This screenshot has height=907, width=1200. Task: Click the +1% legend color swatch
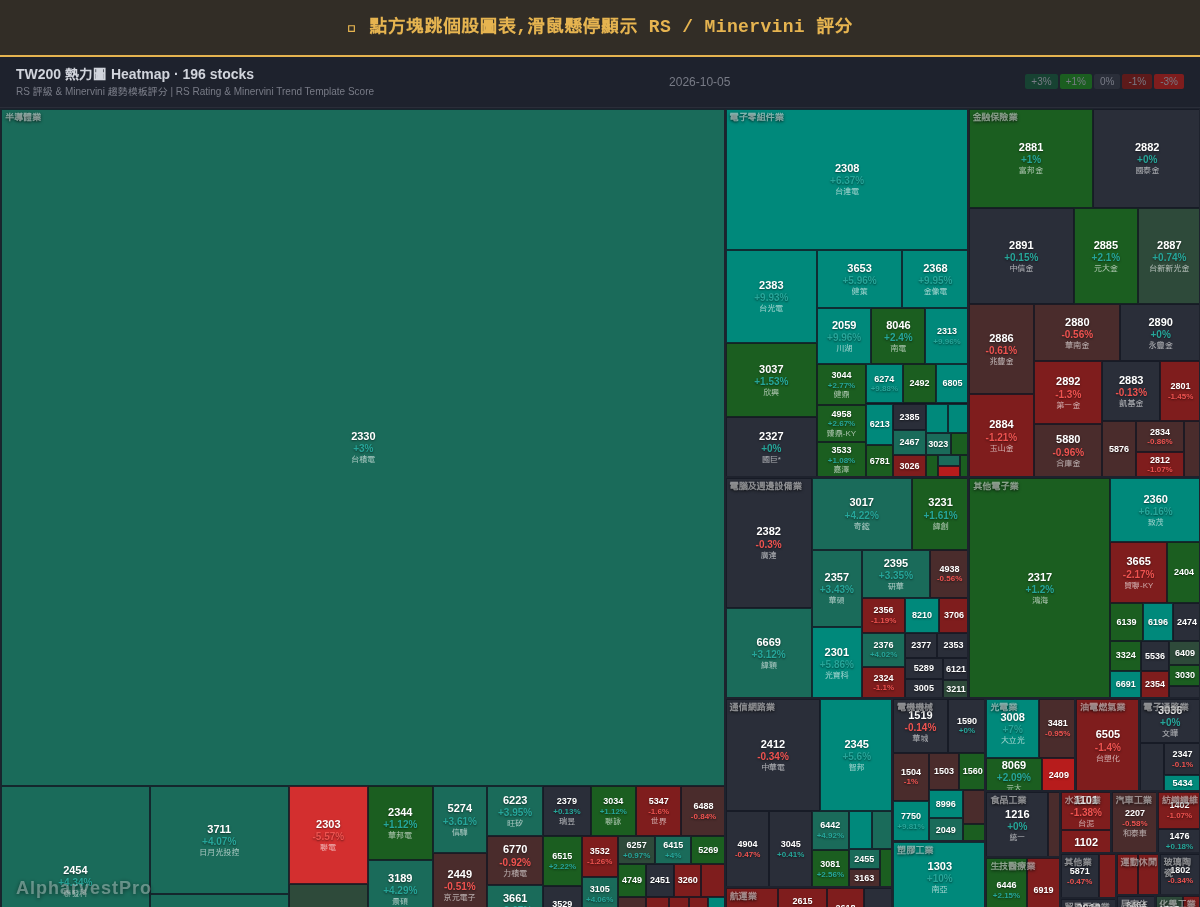1076,82
